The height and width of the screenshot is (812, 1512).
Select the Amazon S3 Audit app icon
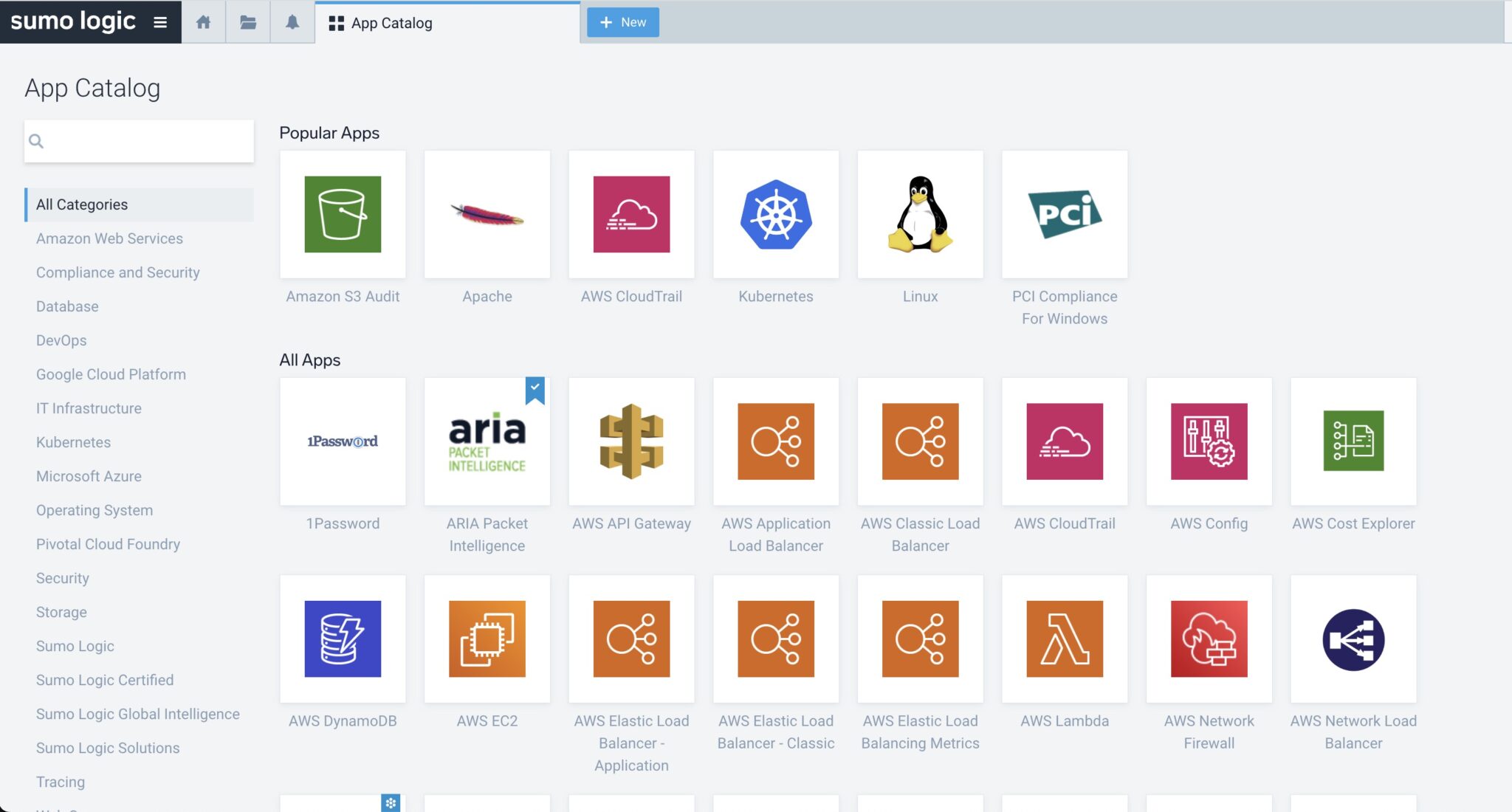[x=343, y=214]
